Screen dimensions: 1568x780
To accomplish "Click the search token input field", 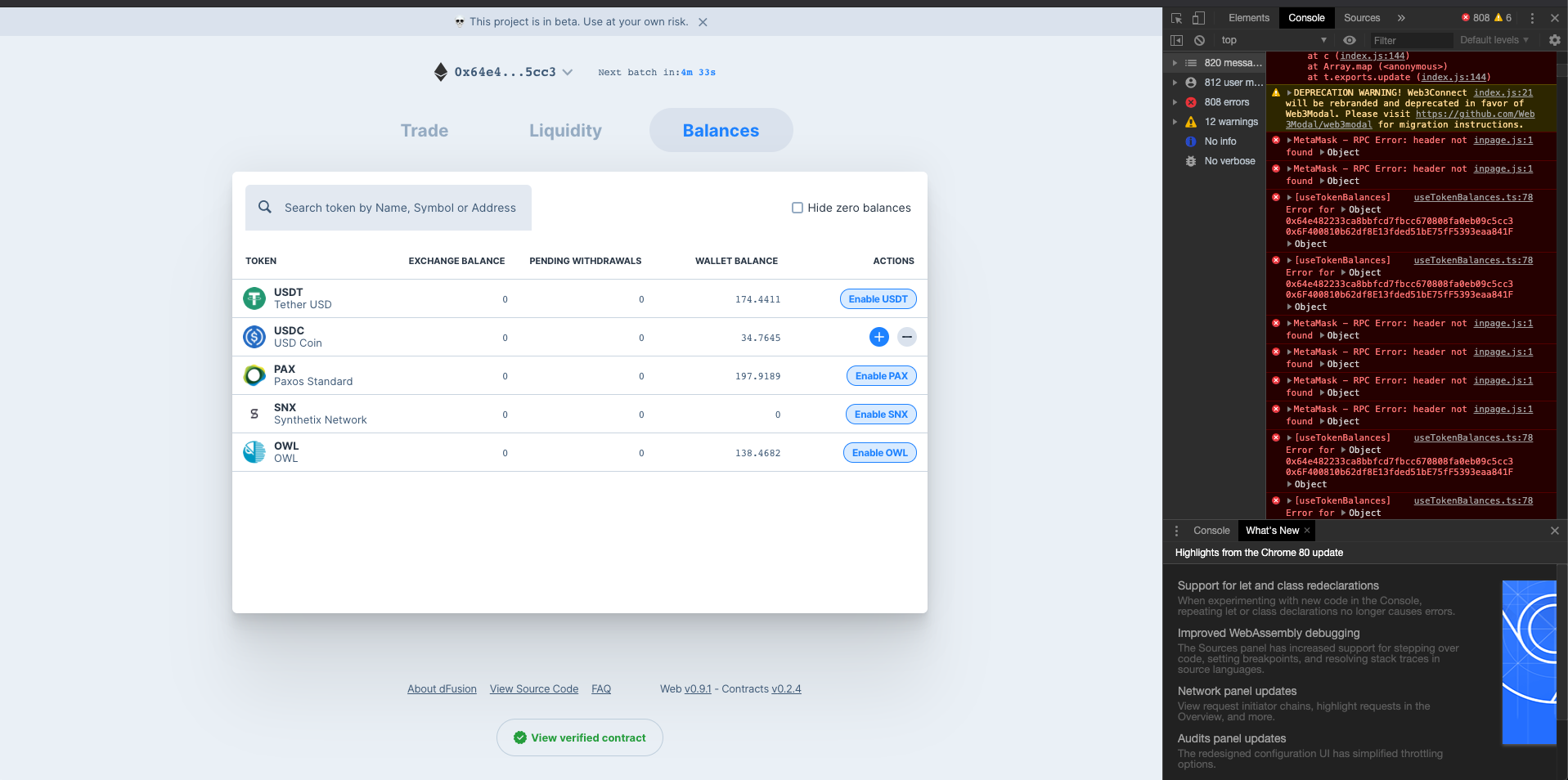I will 400,208.
